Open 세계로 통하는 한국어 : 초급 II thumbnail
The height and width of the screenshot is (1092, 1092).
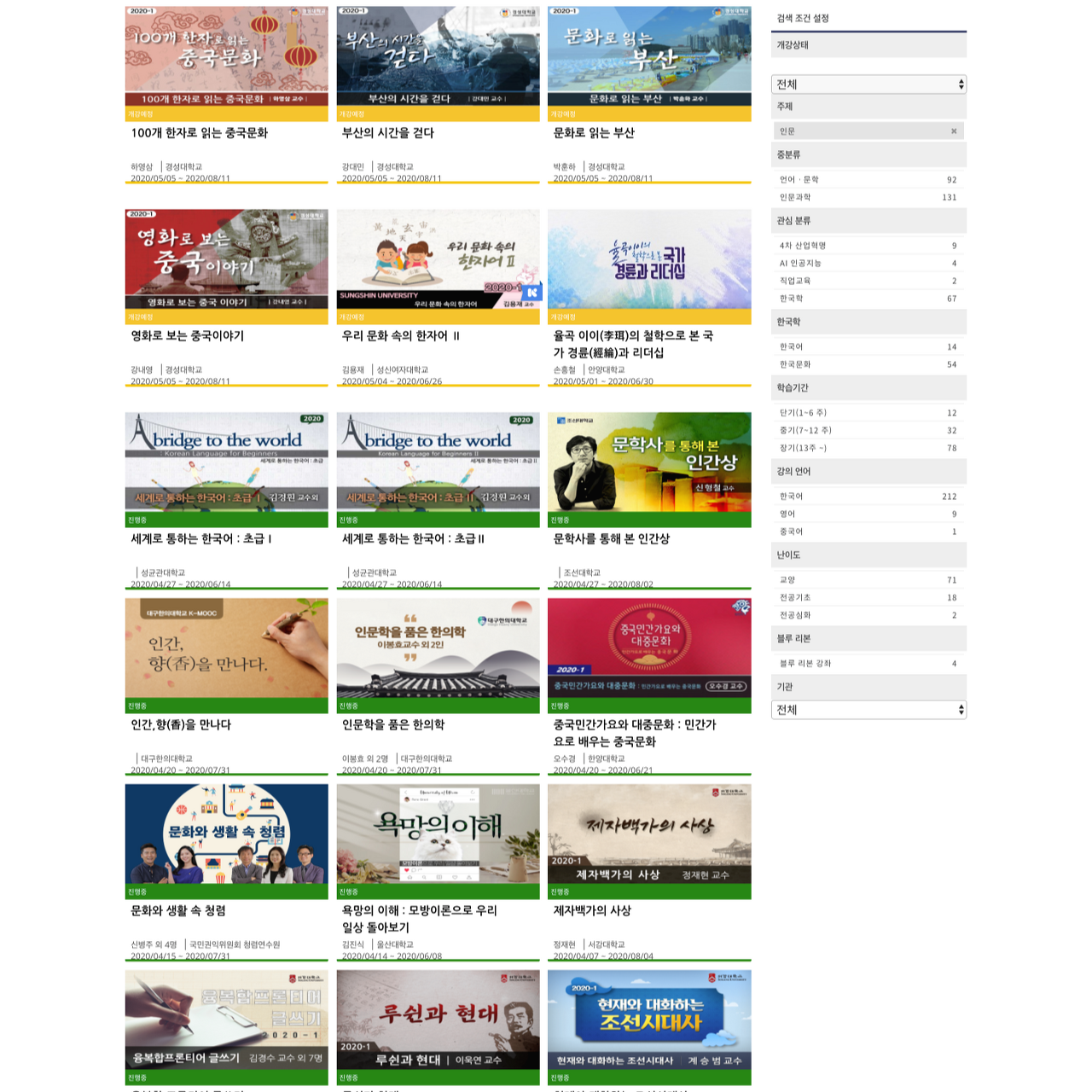(438, 462)
